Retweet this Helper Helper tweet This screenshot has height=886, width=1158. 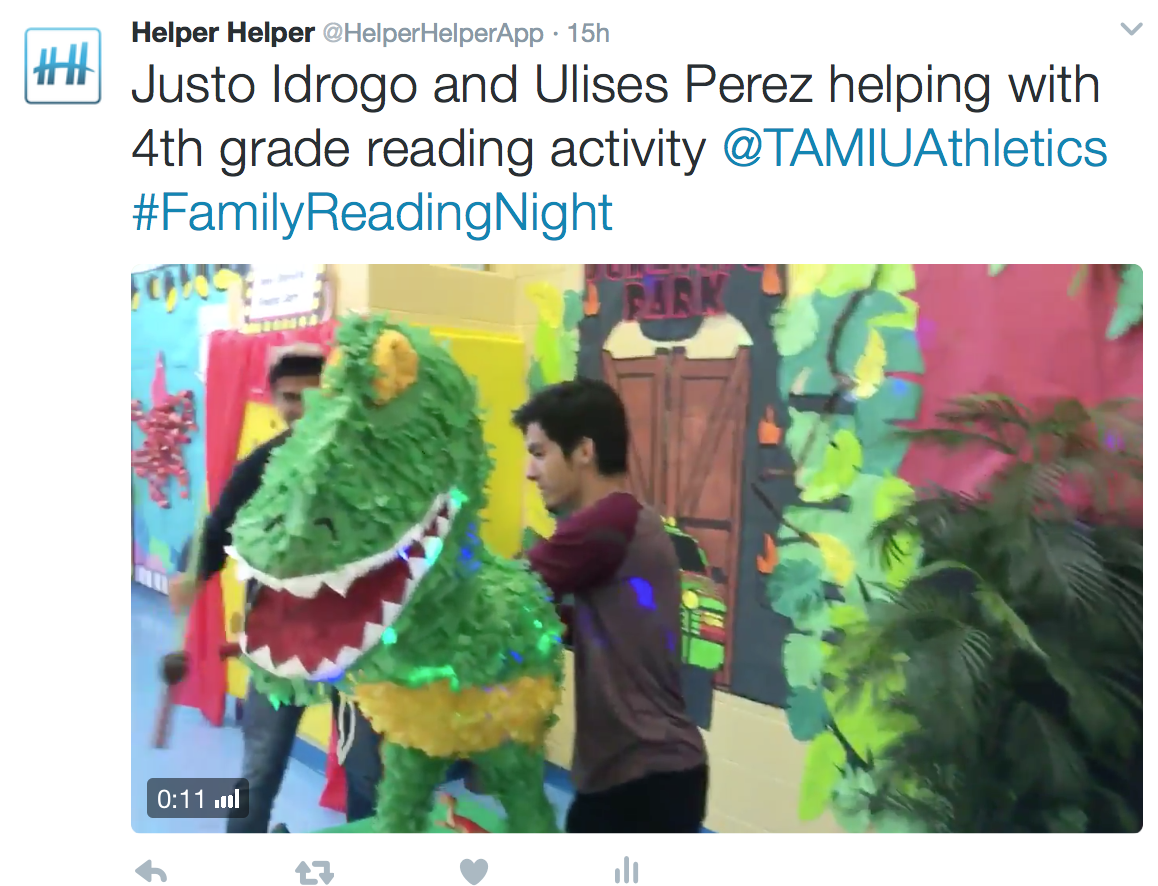315,872
